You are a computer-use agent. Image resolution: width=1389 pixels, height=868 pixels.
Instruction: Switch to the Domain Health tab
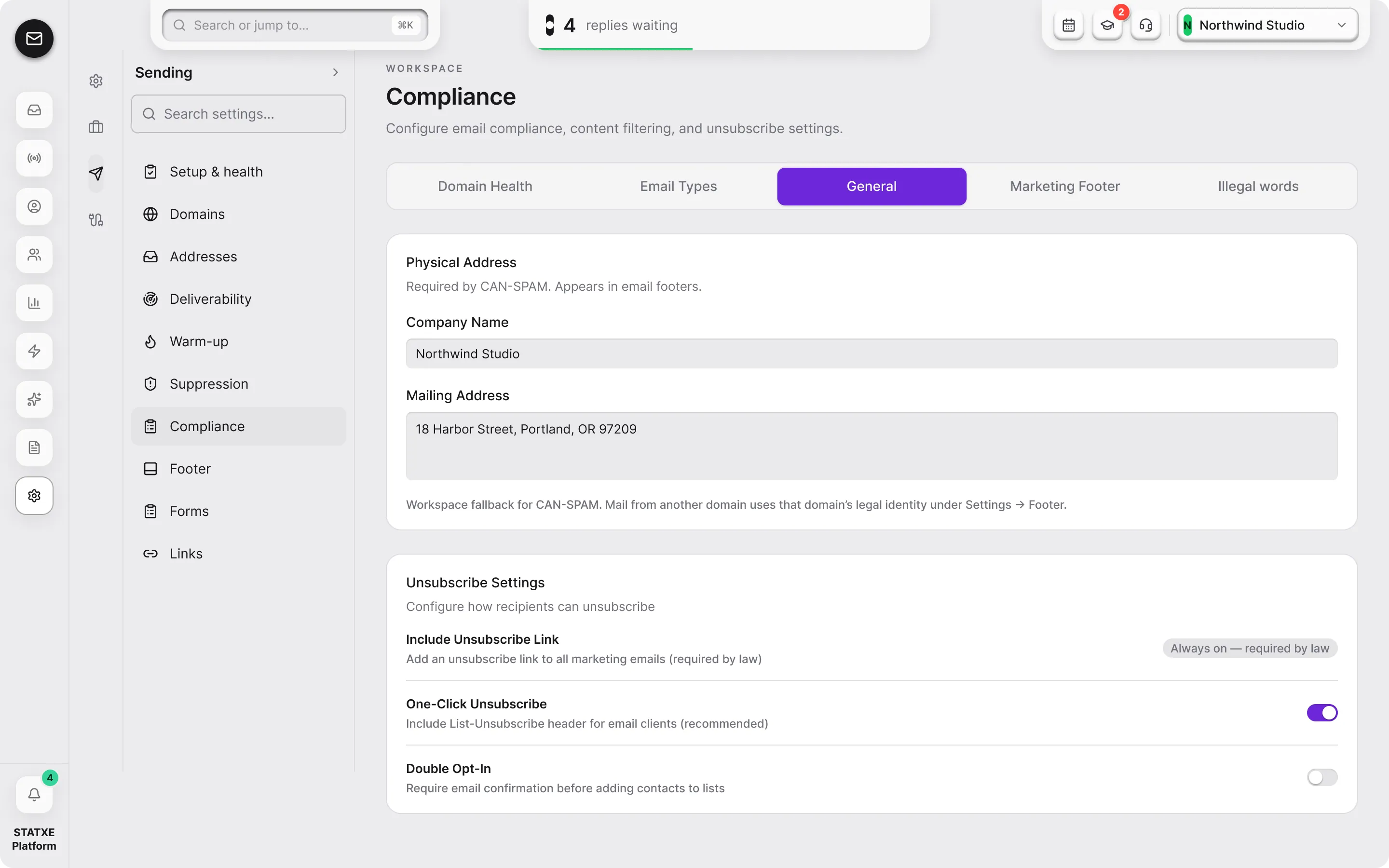coord(485,186)
